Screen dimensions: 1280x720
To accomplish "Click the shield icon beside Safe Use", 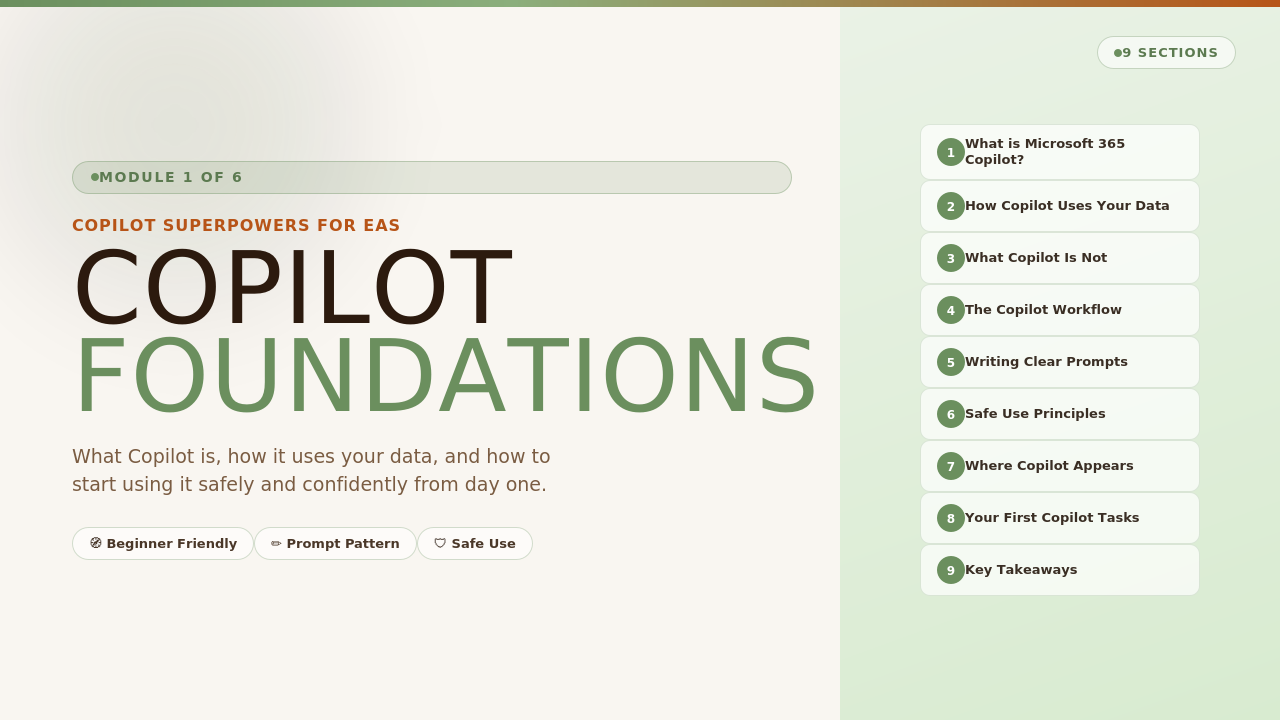I will (x=440, y=544).
